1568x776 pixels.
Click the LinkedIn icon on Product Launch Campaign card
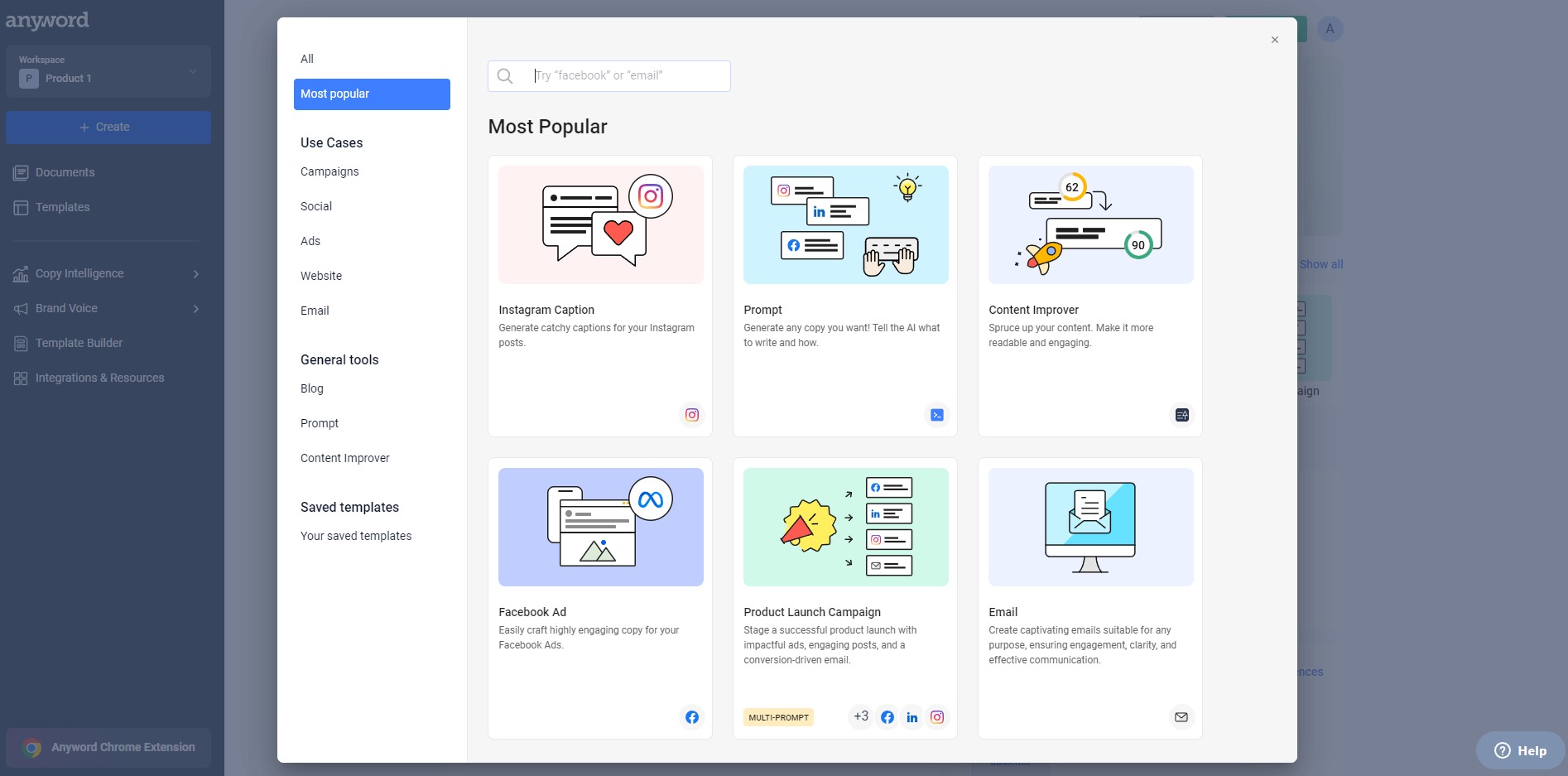pyautogui.click(x=912, y=717)
